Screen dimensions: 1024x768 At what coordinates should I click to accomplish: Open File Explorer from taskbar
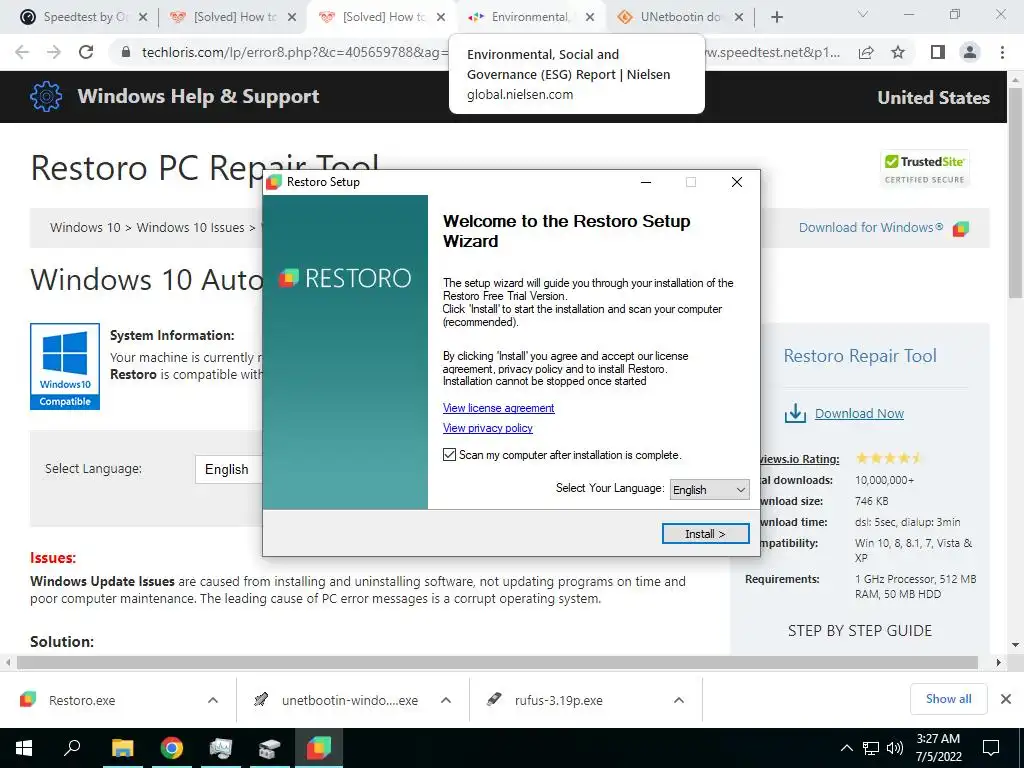(x=122, y=748)
